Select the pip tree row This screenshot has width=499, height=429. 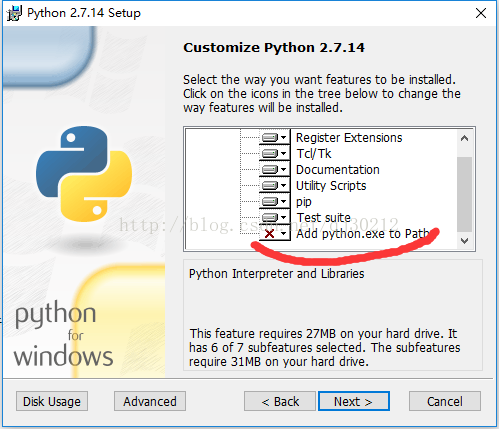coord(304,202)
